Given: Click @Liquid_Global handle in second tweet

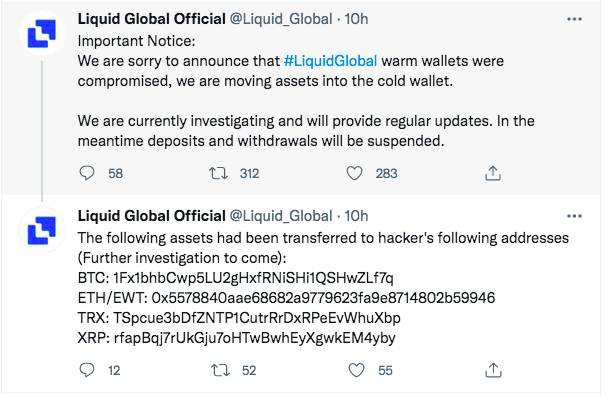Looking at the screenshot, I should (x=281, y=216).
